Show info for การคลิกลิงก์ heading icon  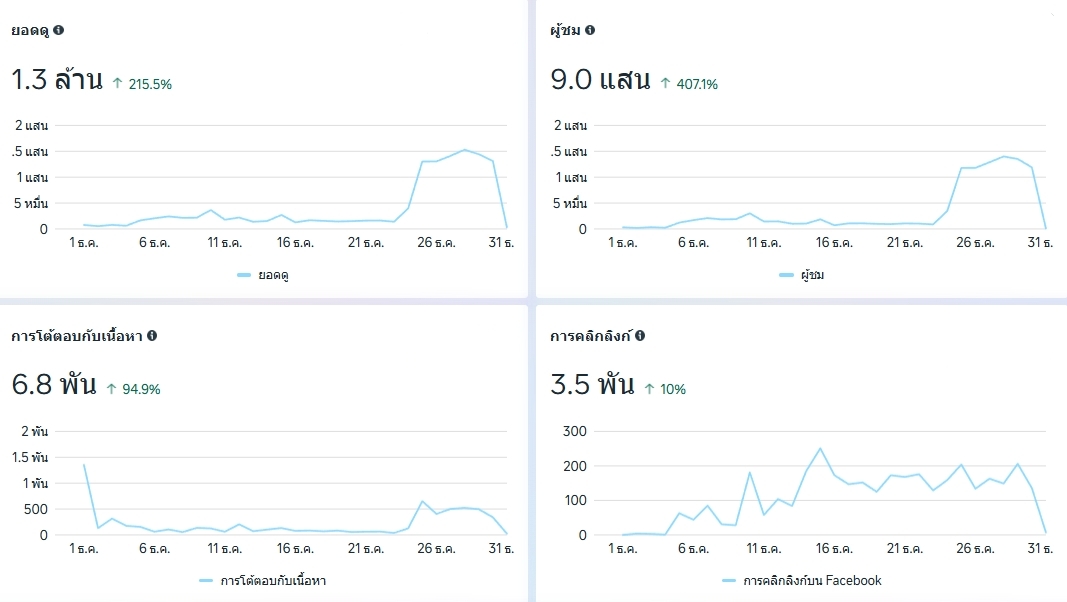[640, 336]
